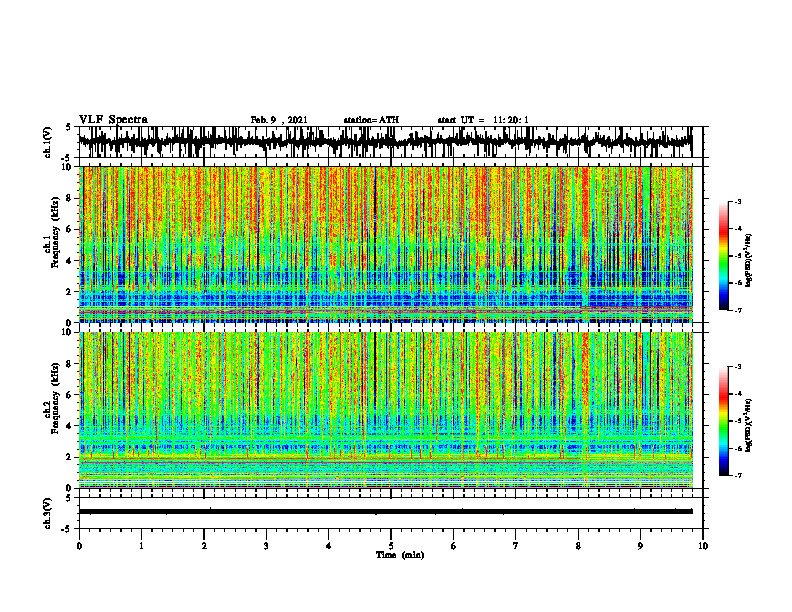The width and height of the screenshot is (792, 612).
Task: Click the "-3" label on ch.1 color bar
Action: point(737,201)
